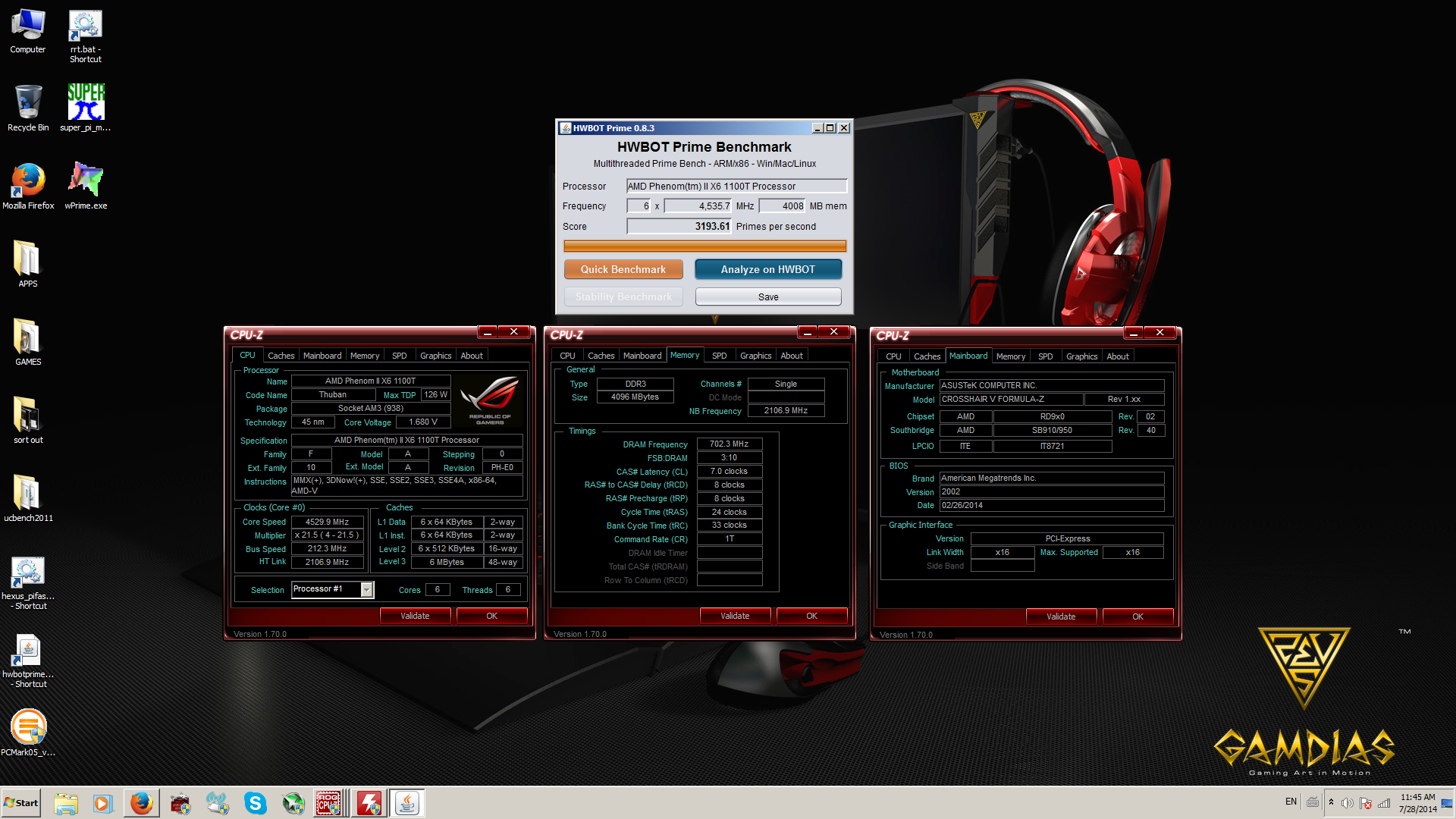Screen dimensions: 1456x819
Task: Open the GAMES folder on desktop
Action: 28,342
